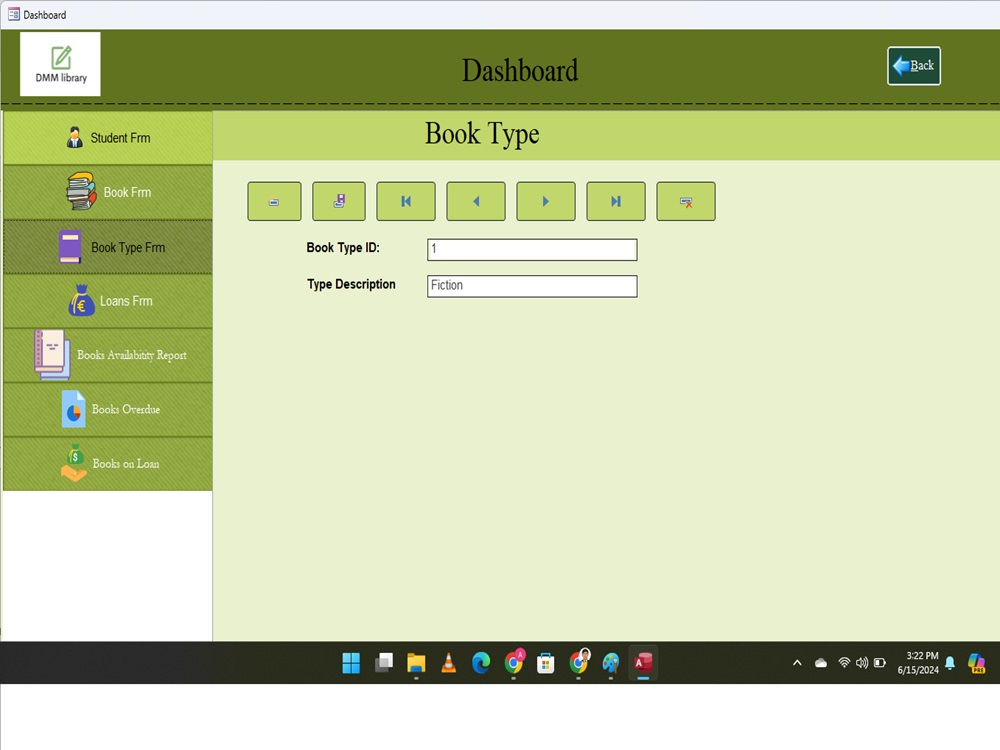Jump to the last record
1000x750 pixels.
pos(615,202)
